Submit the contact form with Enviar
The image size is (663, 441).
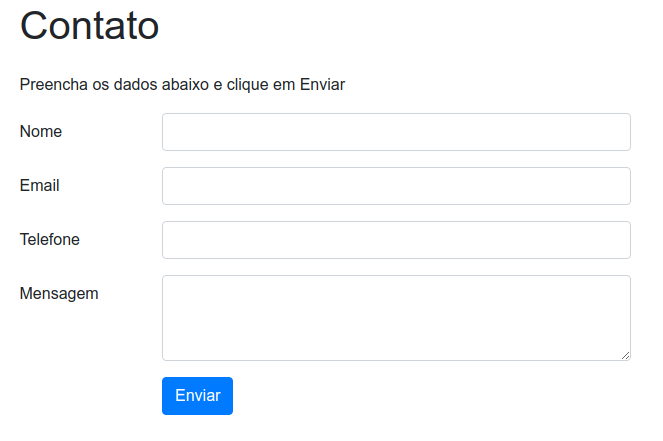[197, 396]
